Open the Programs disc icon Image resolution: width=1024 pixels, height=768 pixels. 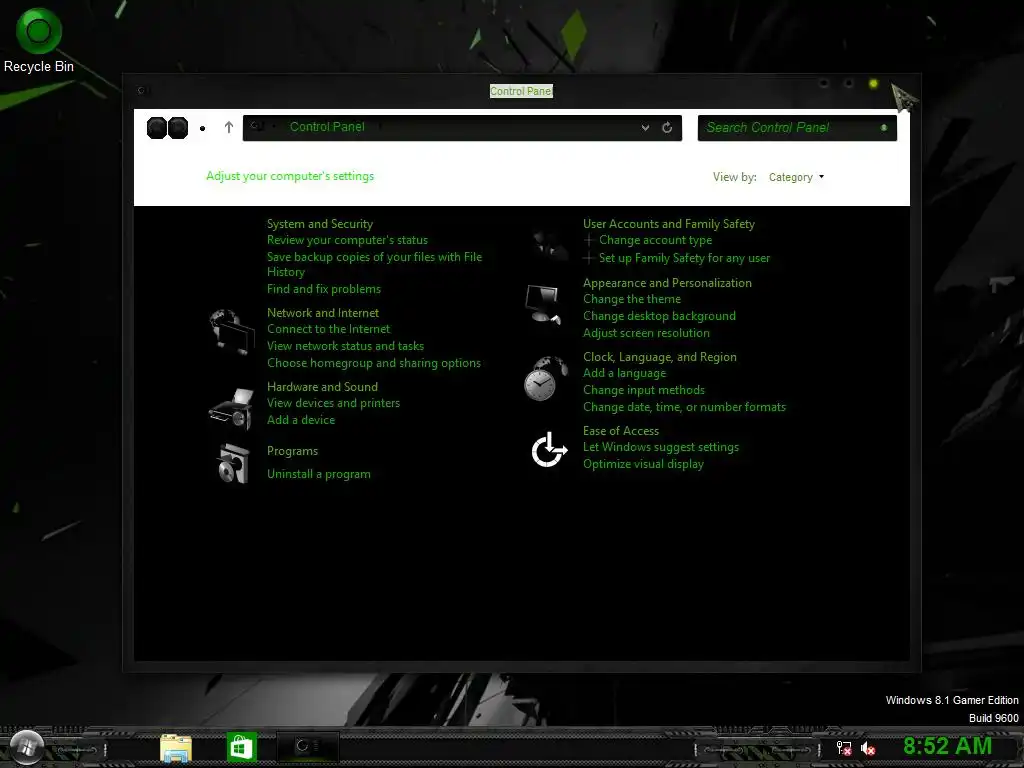(233, 464)
